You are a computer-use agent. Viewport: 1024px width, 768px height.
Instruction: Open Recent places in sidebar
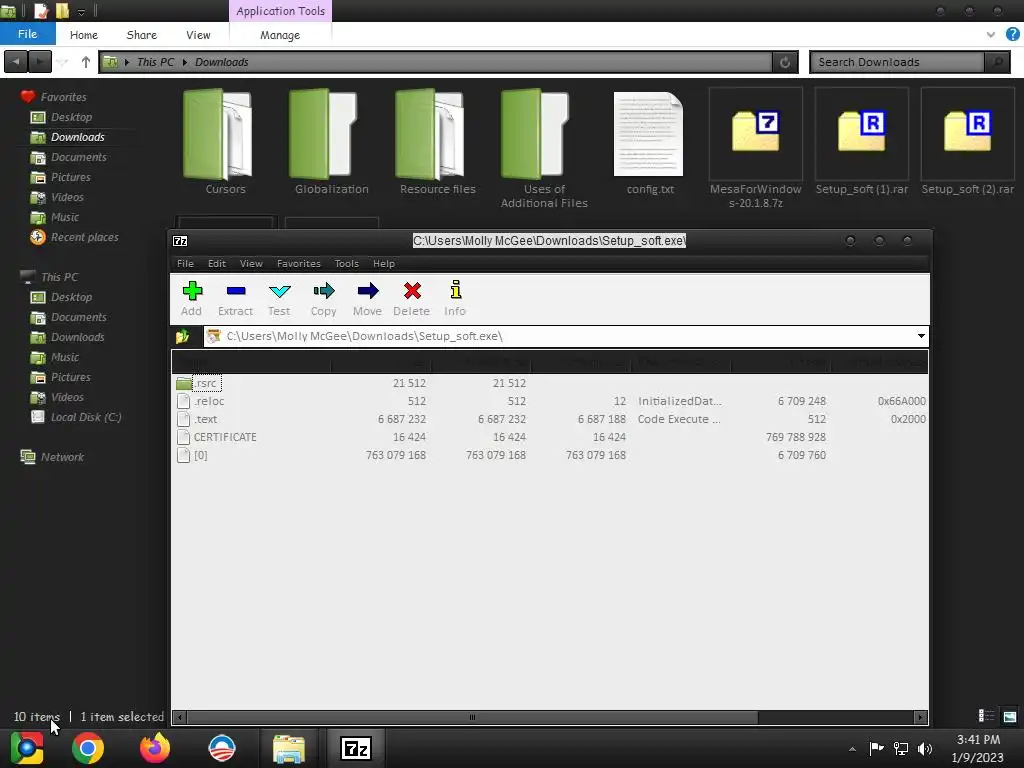(84, 237)
